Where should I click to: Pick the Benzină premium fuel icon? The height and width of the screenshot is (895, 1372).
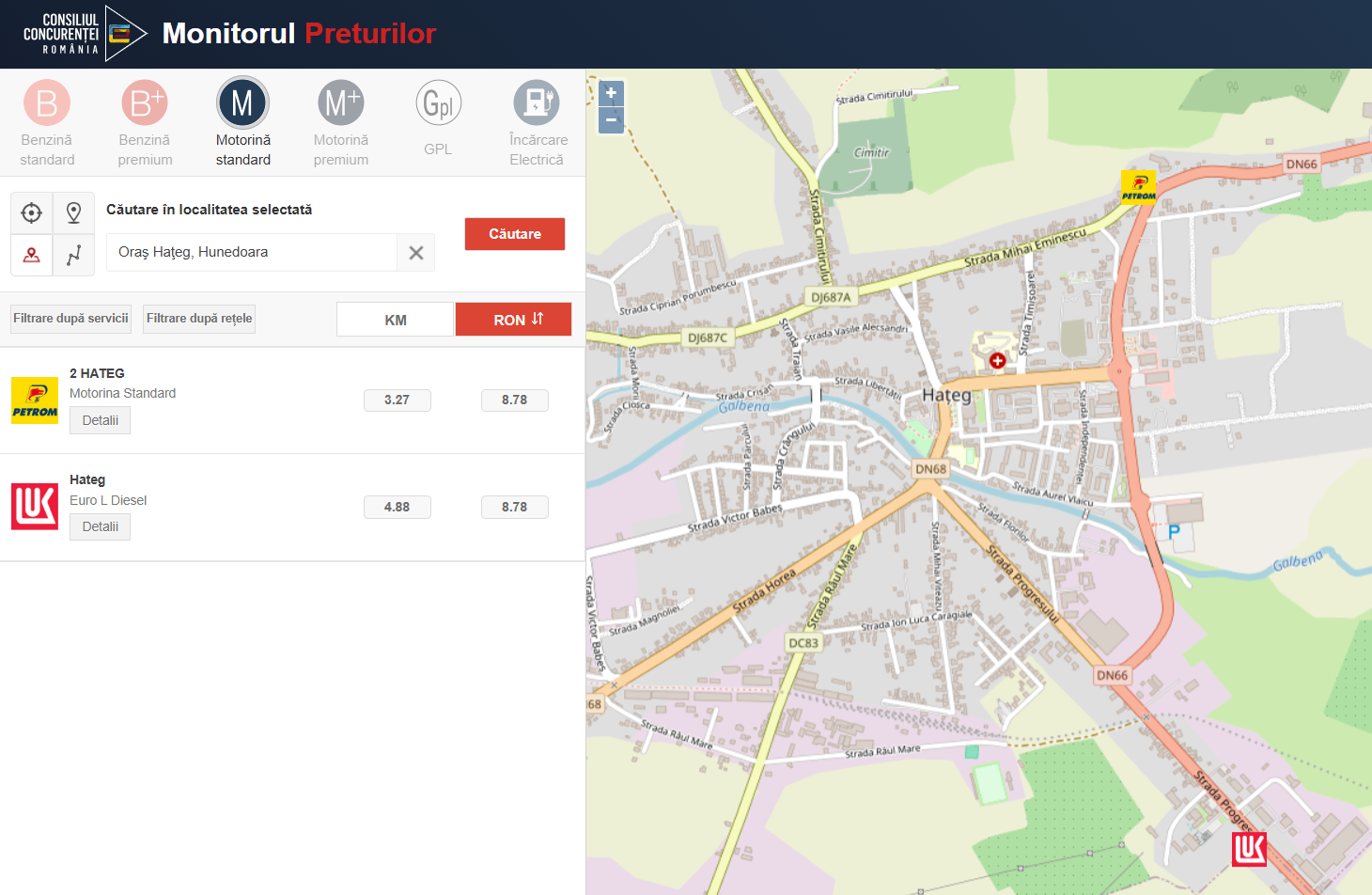(x=145, y=103)
